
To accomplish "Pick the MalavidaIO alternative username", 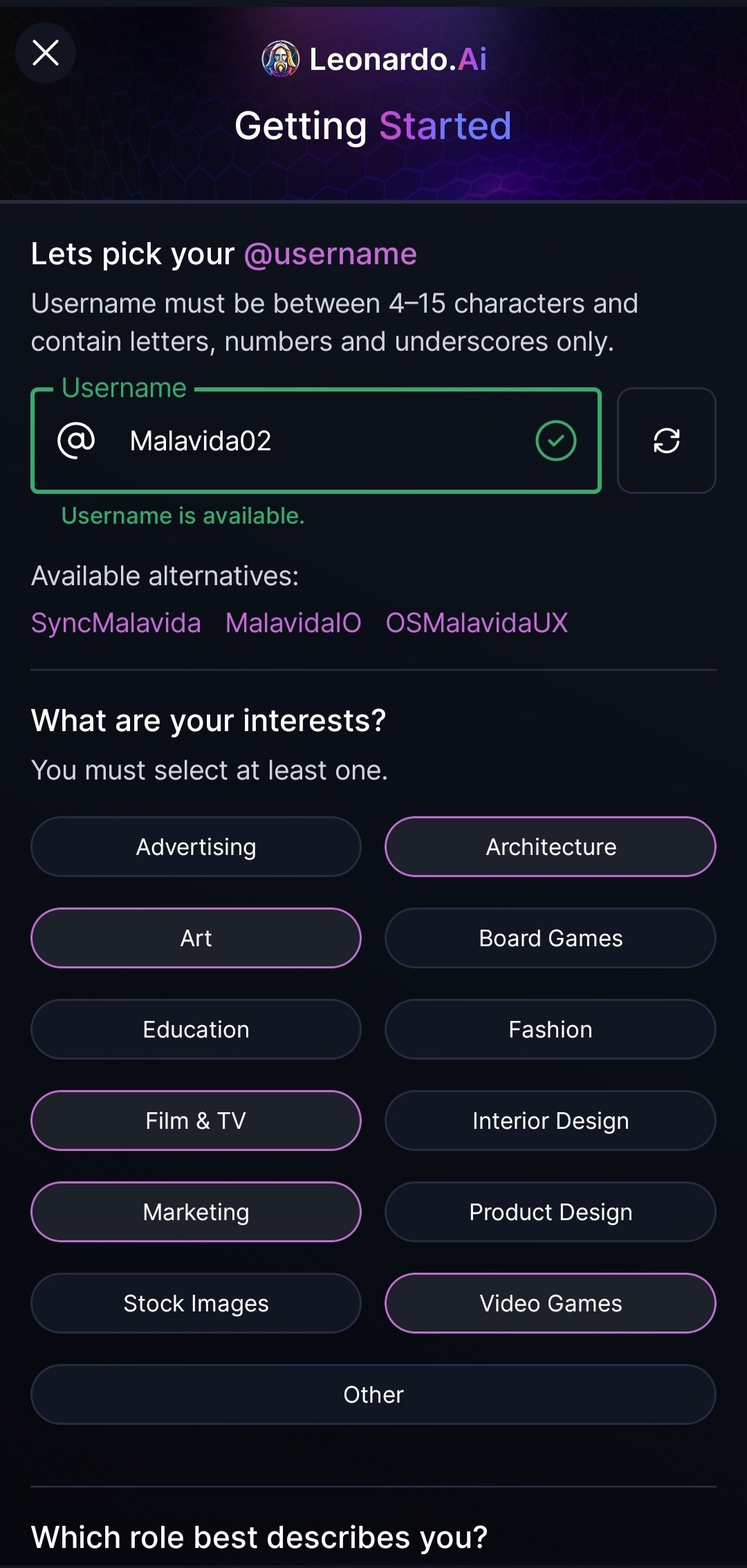I will point(293,623).
